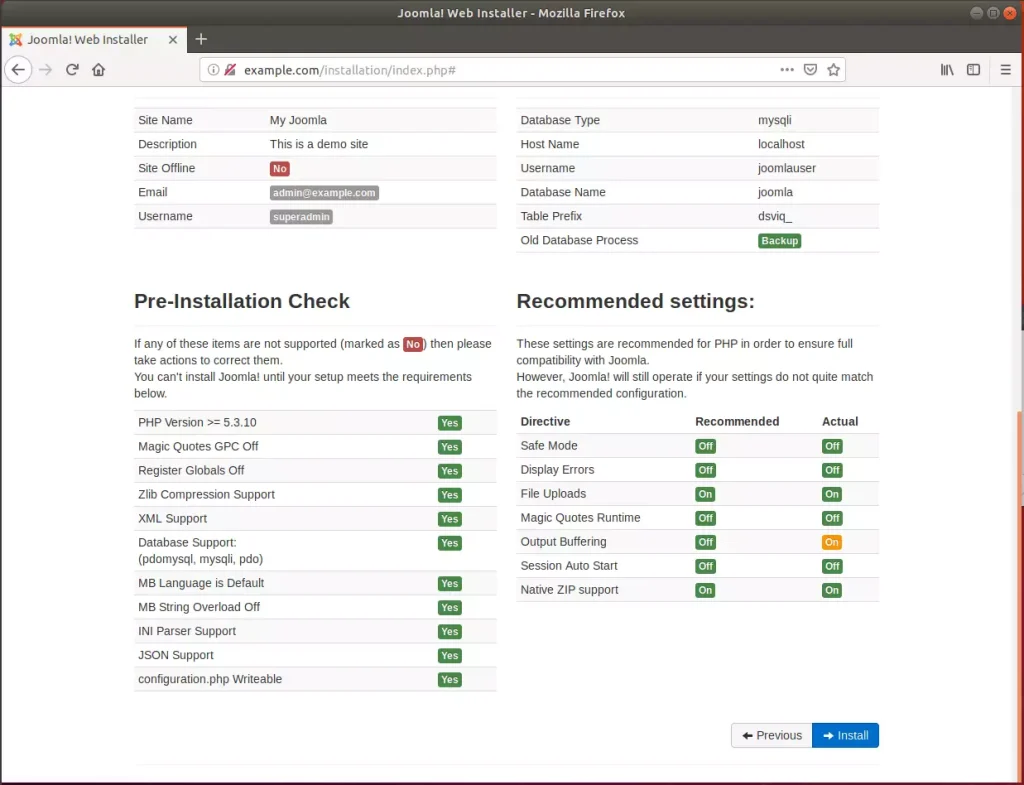Click the Yes badge for PHP Version
This screenshot has height=785, width=1024.
click(x=449, y=423)
